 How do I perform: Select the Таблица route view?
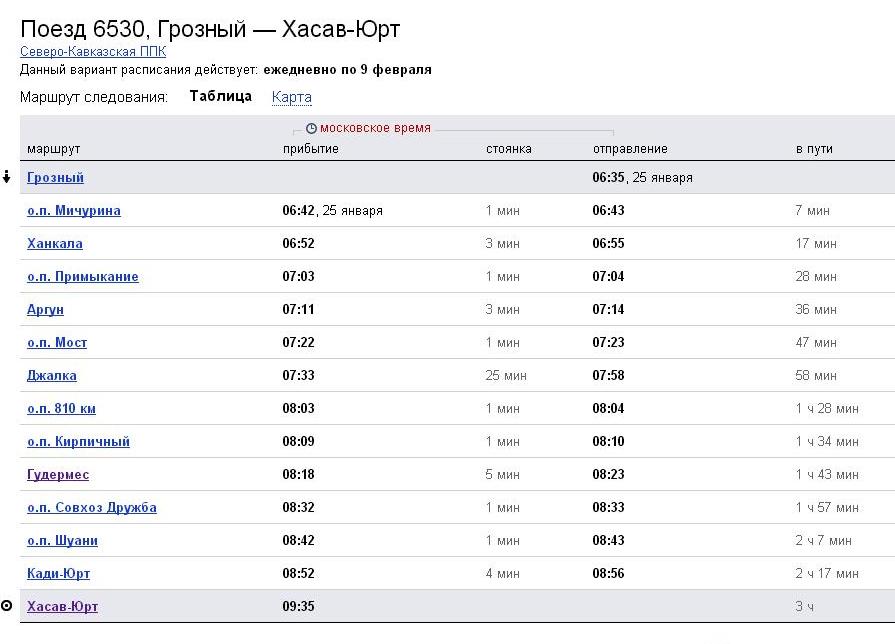(220, 97)
